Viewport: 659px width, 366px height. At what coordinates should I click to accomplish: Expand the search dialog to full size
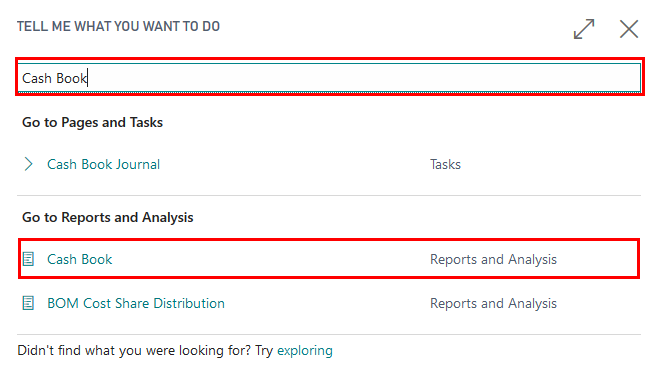(x=584, y=29)
